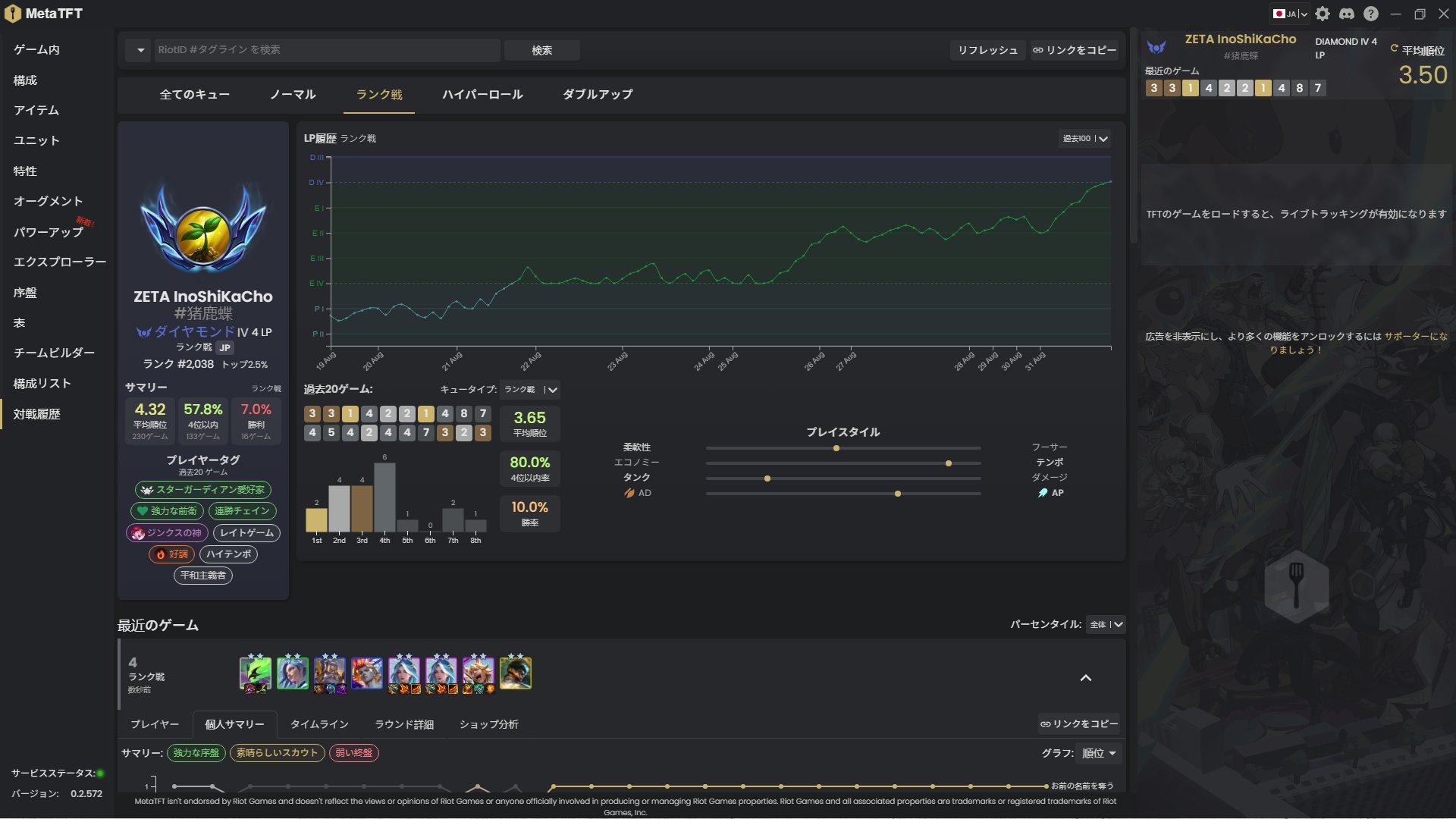1456x819 pixels.
Task: Click the スターガーディアン愛好家 player tag
Action: coord(202,490)
